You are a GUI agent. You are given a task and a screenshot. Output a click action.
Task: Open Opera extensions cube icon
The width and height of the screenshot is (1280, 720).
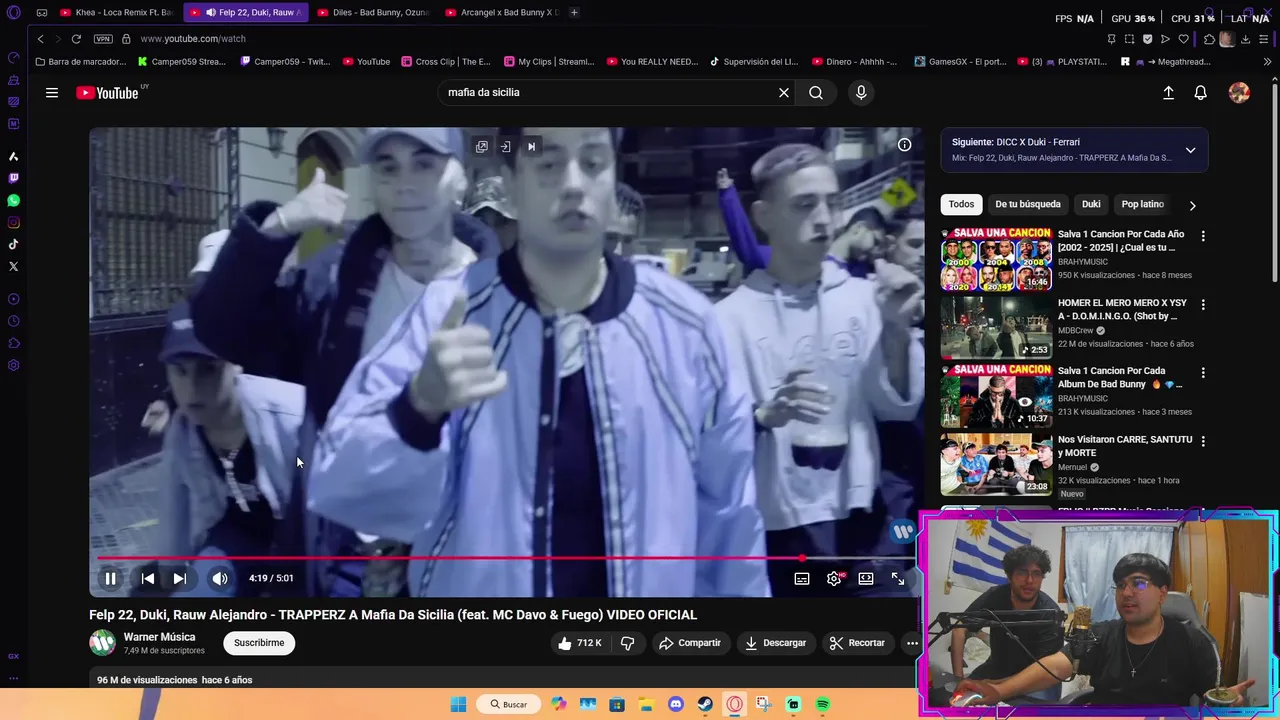[x=1209, y=39]
